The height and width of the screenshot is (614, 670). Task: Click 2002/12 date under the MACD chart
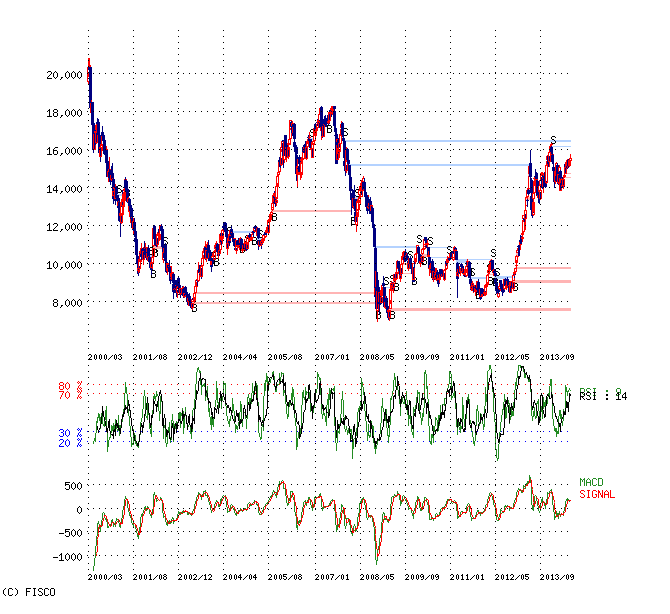(x=195, y=577)
